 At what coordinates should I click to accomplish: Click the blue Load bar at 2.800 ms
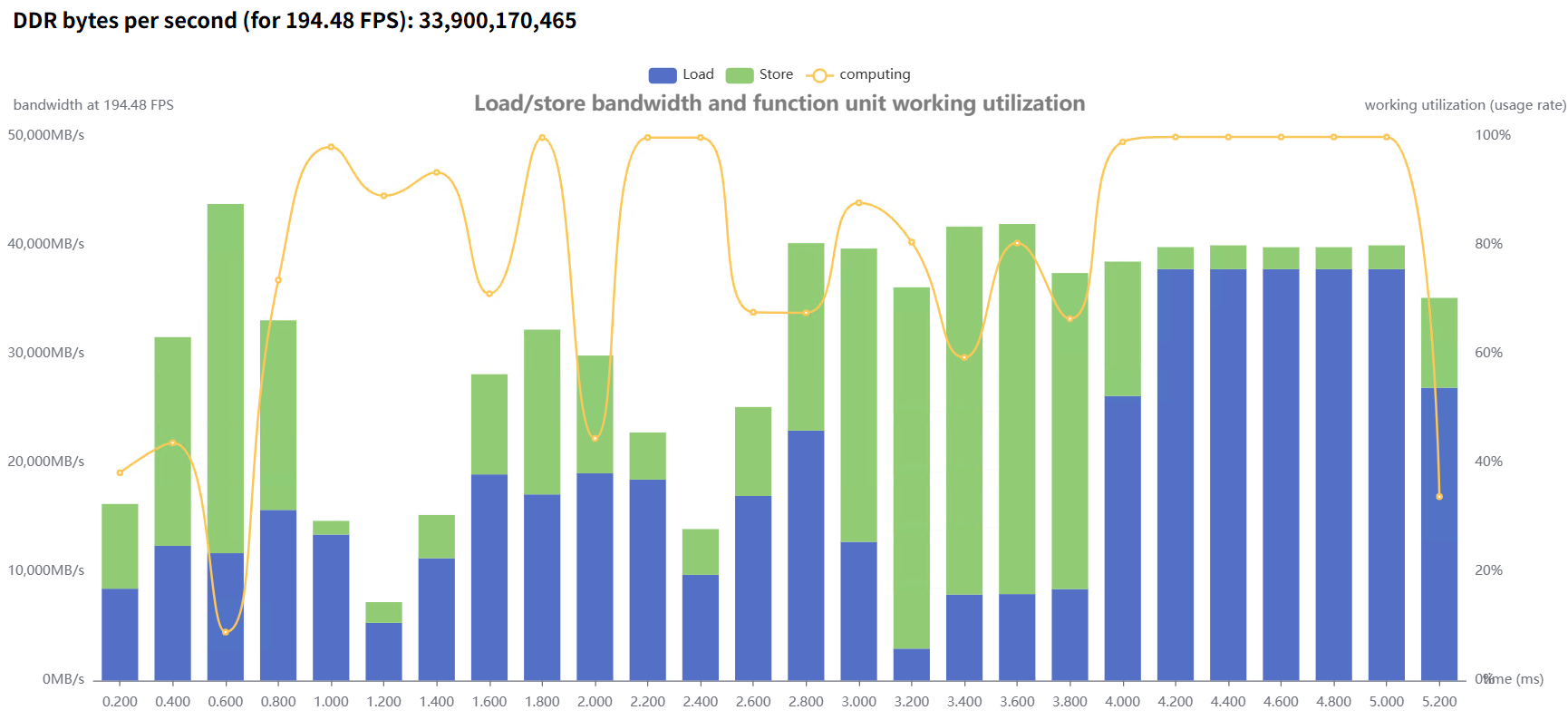(806, 553)
